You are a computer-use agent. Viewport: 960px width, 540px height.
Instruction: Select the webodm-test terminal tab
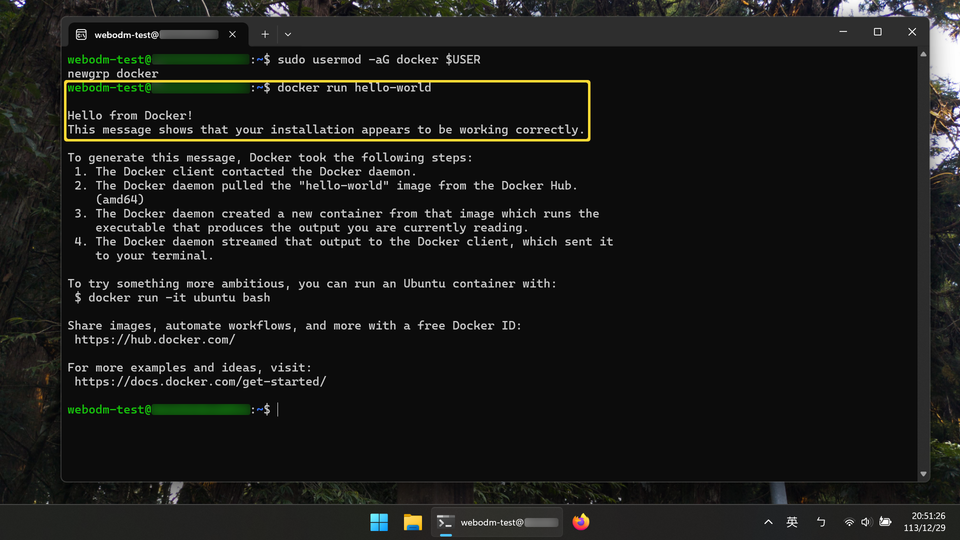click(x=157, y=34)
